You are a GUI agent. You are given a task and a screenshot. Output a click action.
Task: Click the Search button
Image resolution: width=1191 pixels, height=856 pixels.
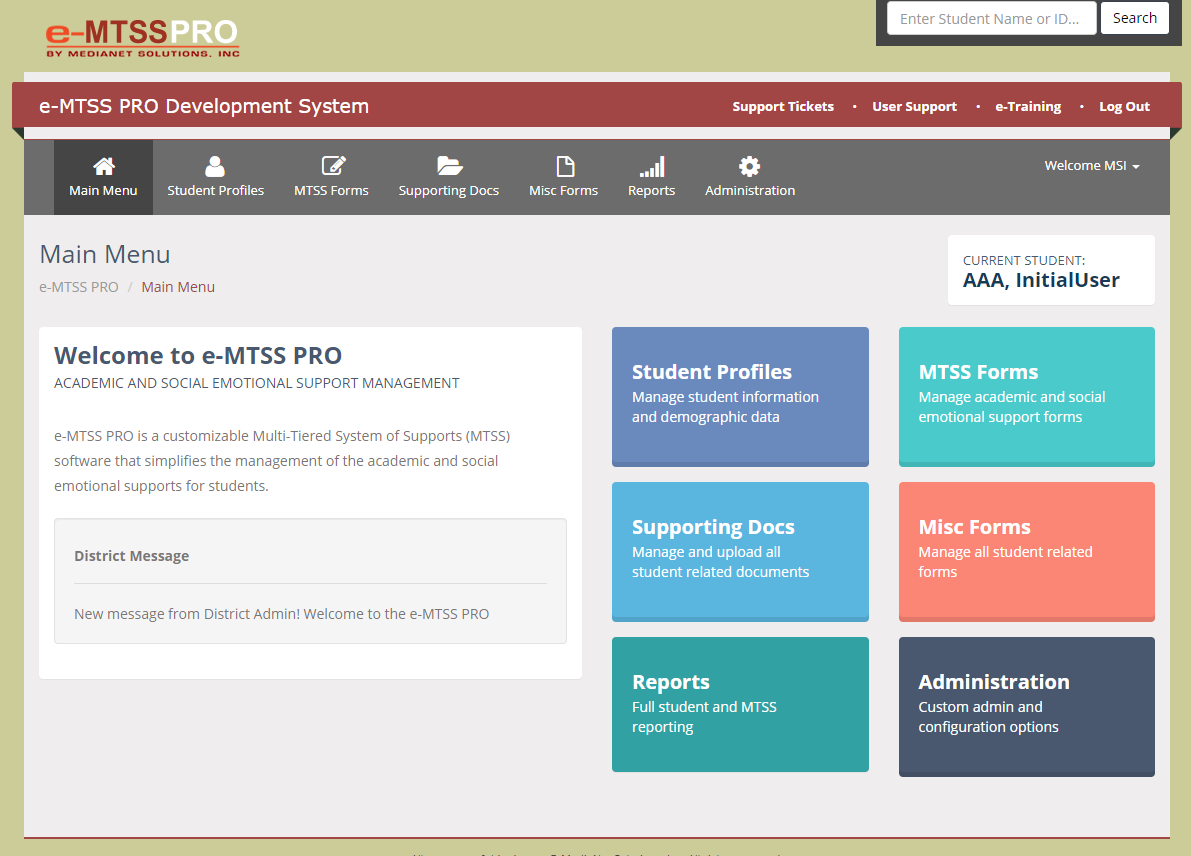[x=1135, y=18]
